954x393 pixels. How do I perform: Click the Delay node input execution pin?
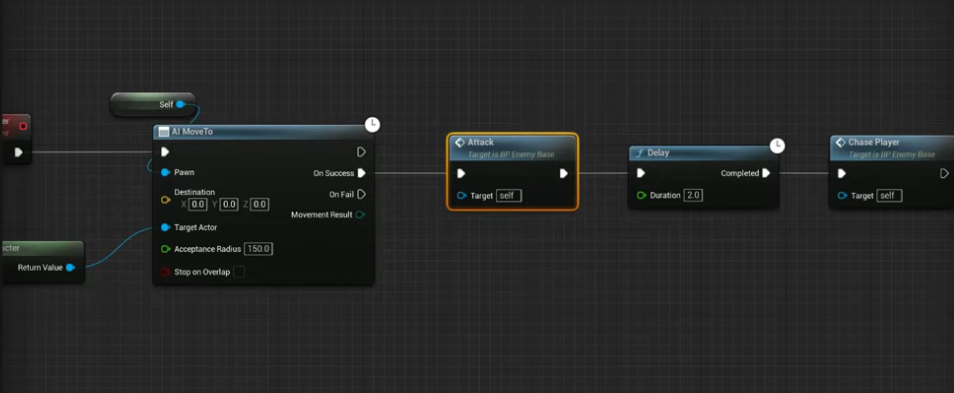641,173
